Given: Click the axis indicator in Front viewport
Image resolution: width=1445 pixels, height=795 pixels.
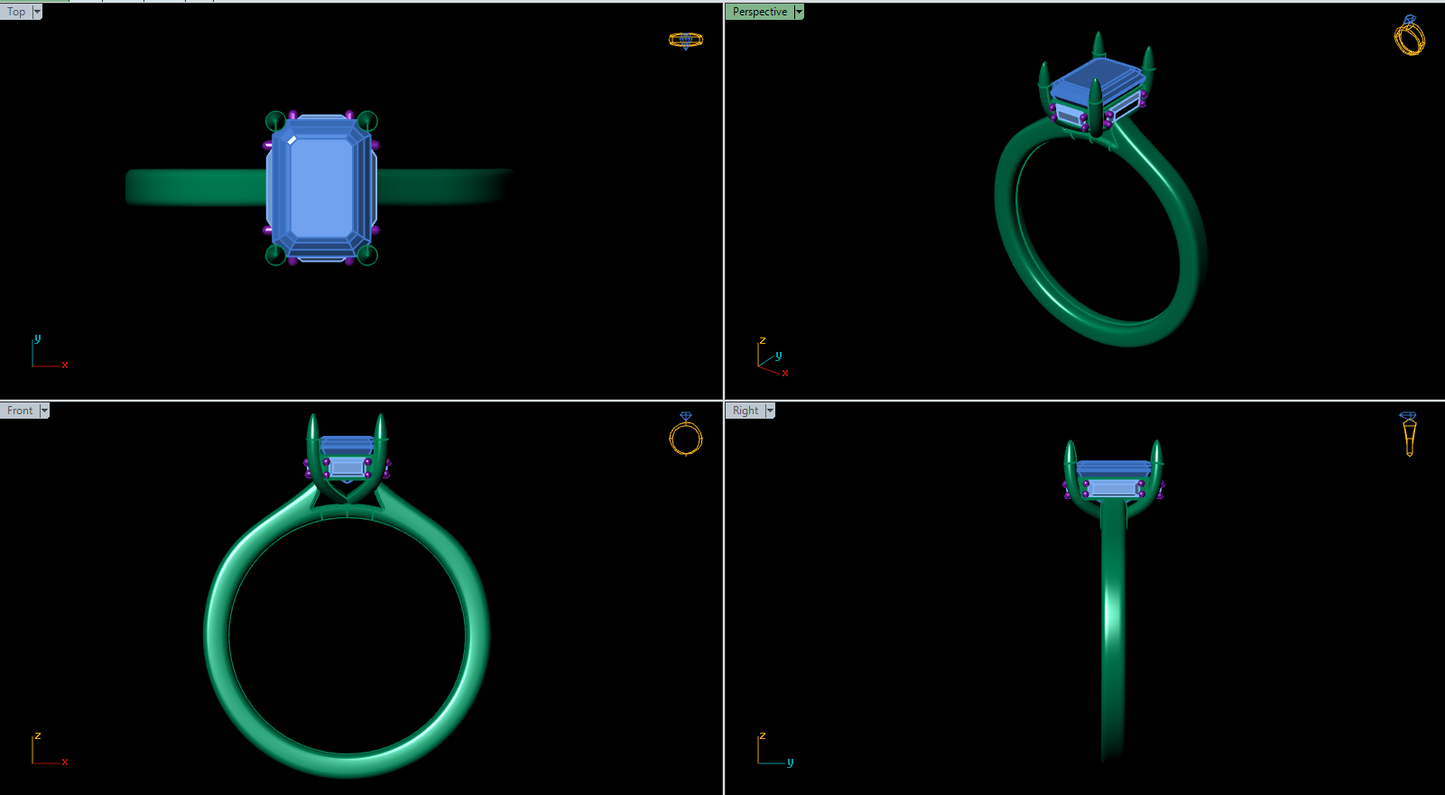Looking at the screenshot, I should [x=49, y=750].
